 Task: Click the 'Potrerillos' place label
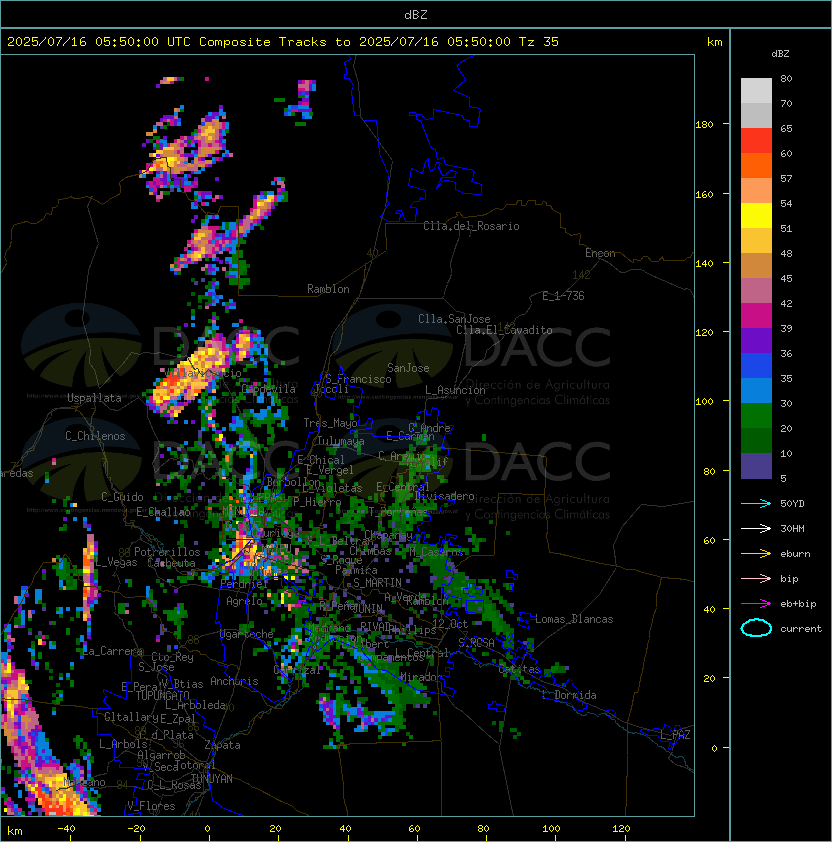click(x=167, y=552)
